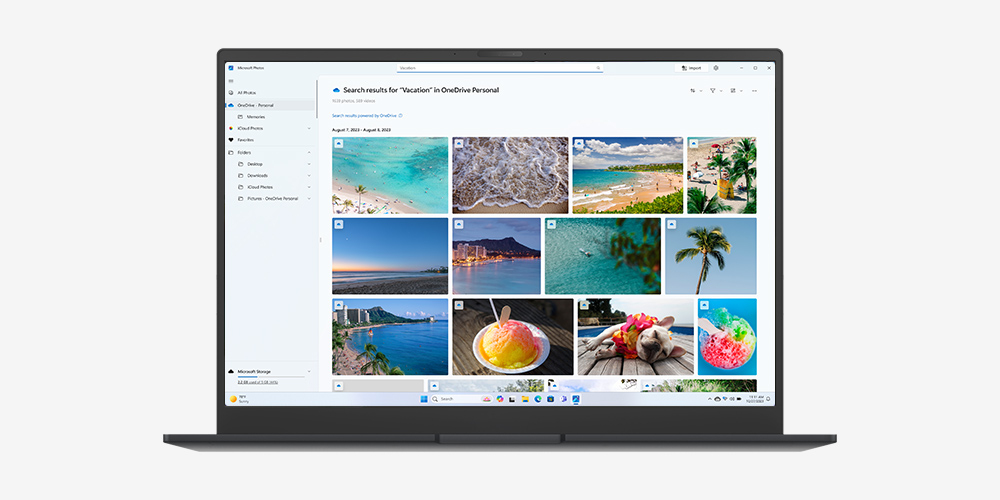Click the Import button

tap(691, 68)
